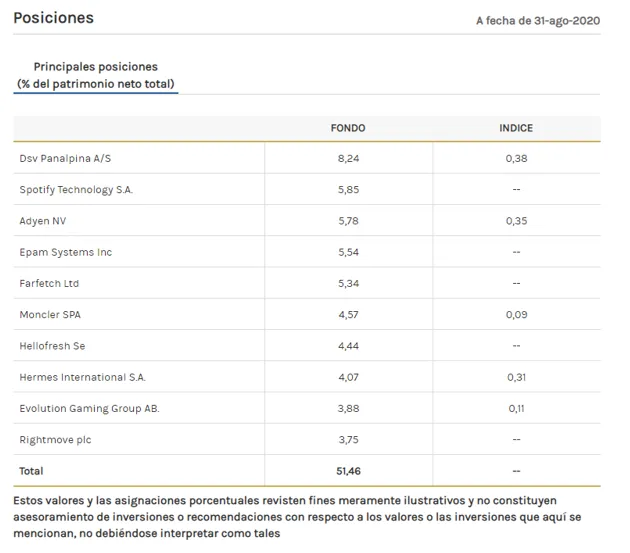Select the Adyen NV holding name
This screenshot has height=553, width=630.
click(43, 220)
